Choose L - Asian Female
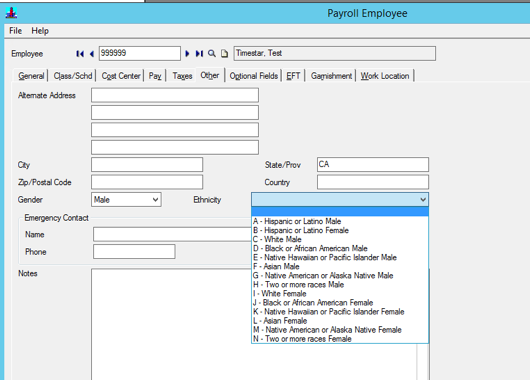Viewport: 530px width, 380px height. pyautogui.click(x=340, y=320)
